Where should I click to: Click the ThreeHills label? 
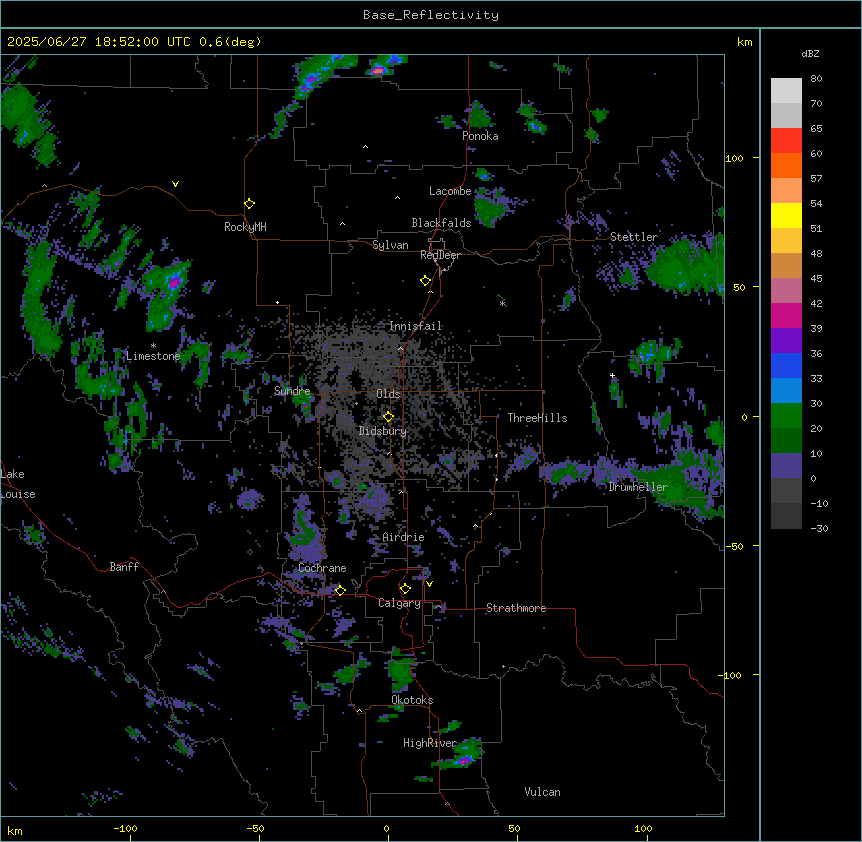538,418
